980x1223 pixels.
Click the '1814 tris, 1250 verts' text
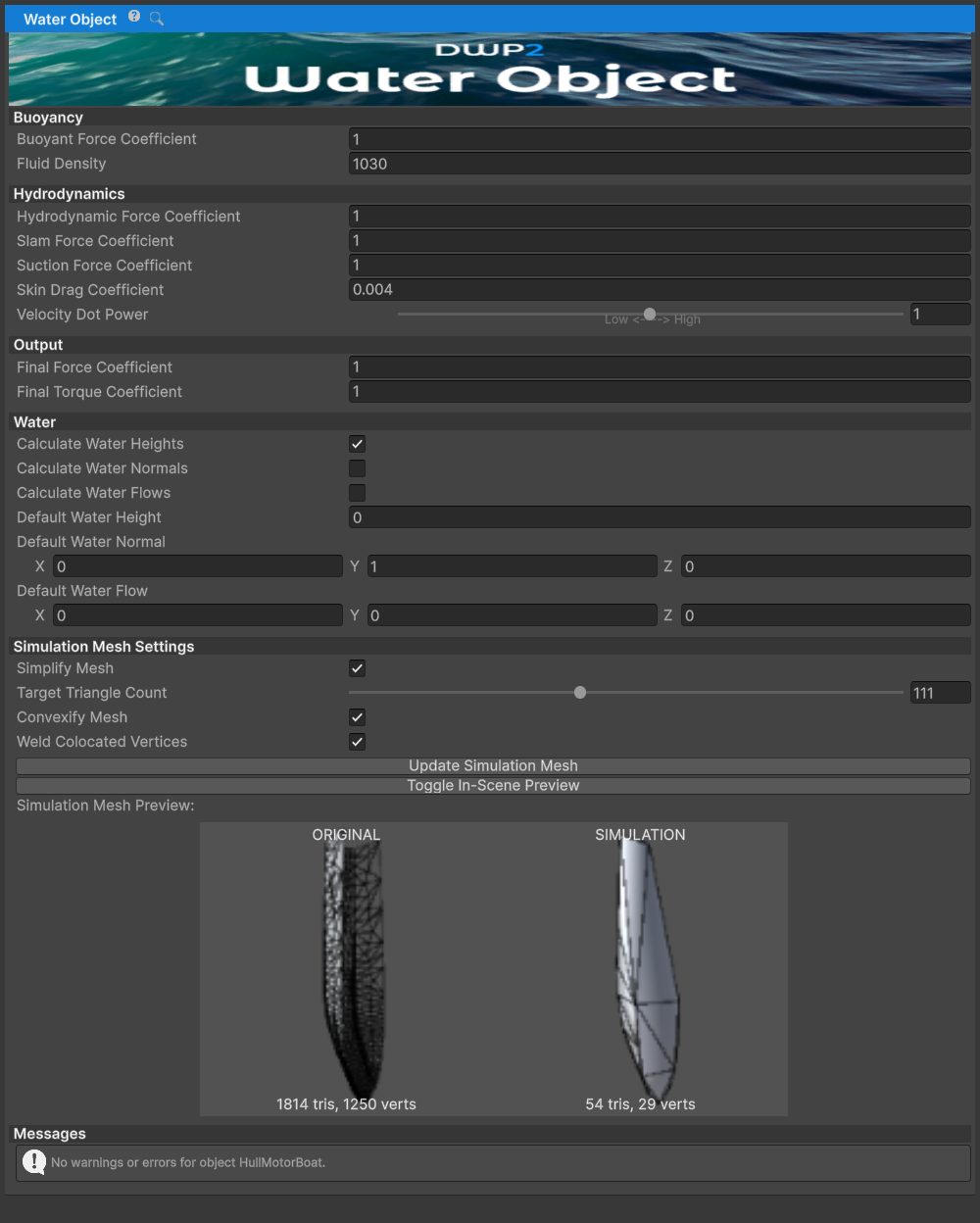pyautogui.click(x=346, y=1104)
